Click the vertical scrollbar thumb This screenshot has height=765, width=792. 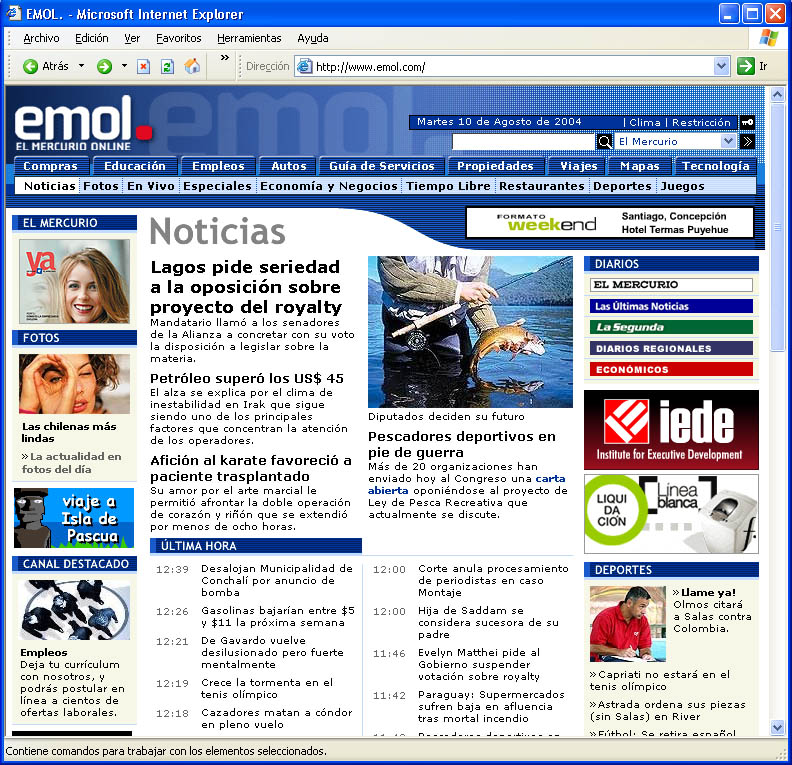click(x=777, y=227)
